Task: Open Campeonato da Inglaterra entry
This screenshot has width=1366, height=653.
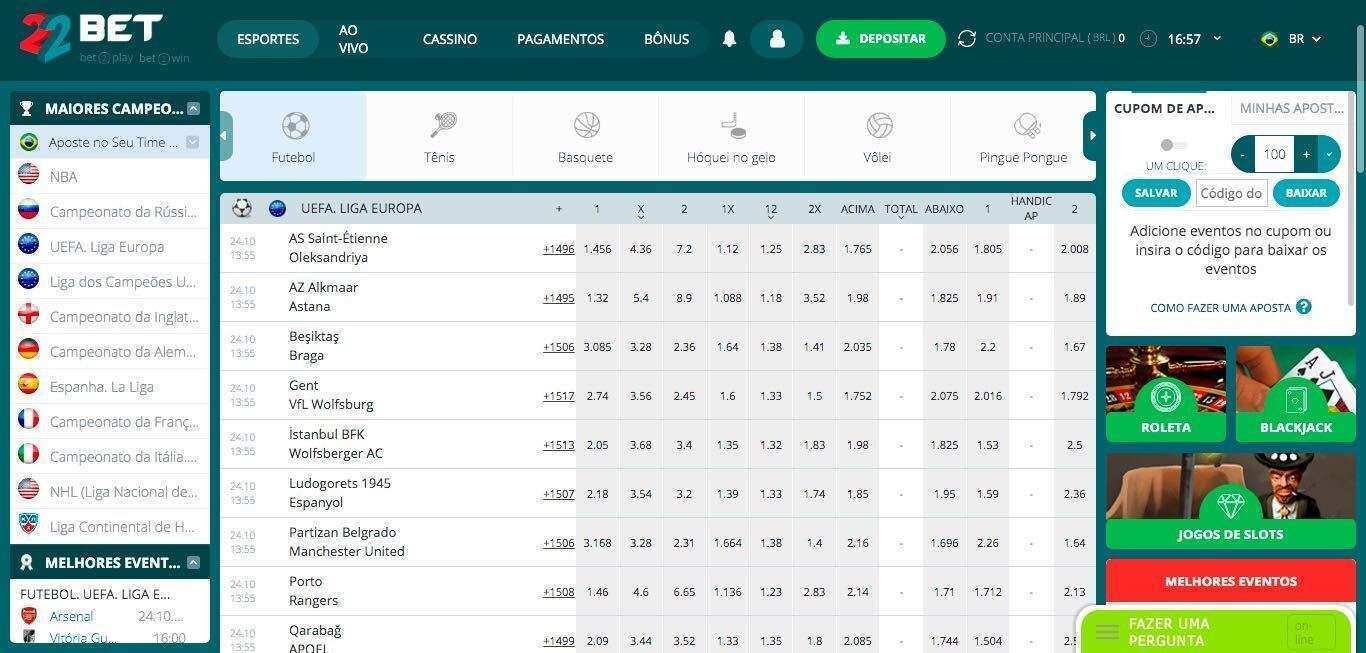Action: pyautogui.click(x=110, y=317)
